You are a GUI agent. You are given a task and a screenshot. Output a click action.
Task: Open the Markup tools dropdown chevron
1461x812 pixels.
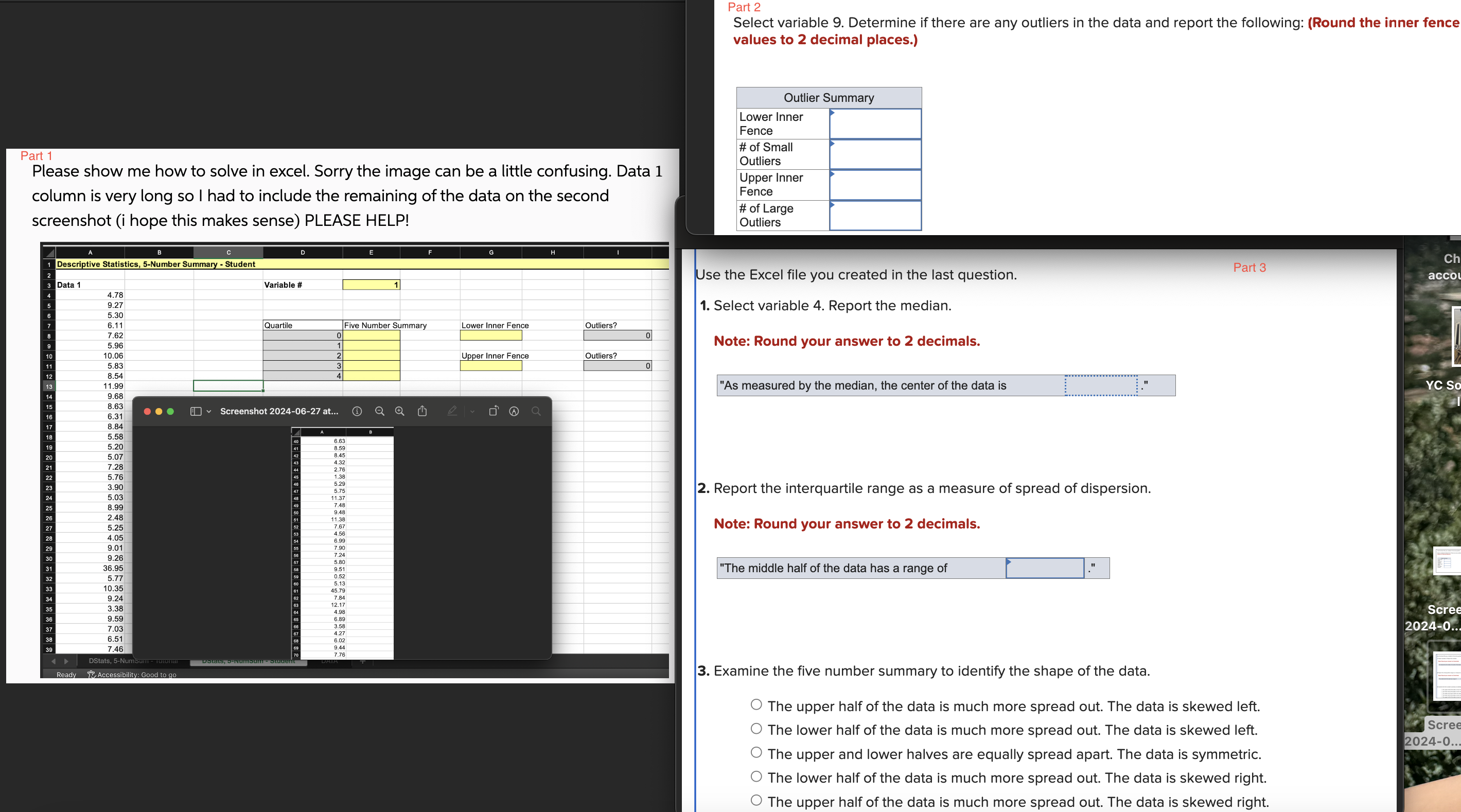pyautogui.click(x=471, y=411)
